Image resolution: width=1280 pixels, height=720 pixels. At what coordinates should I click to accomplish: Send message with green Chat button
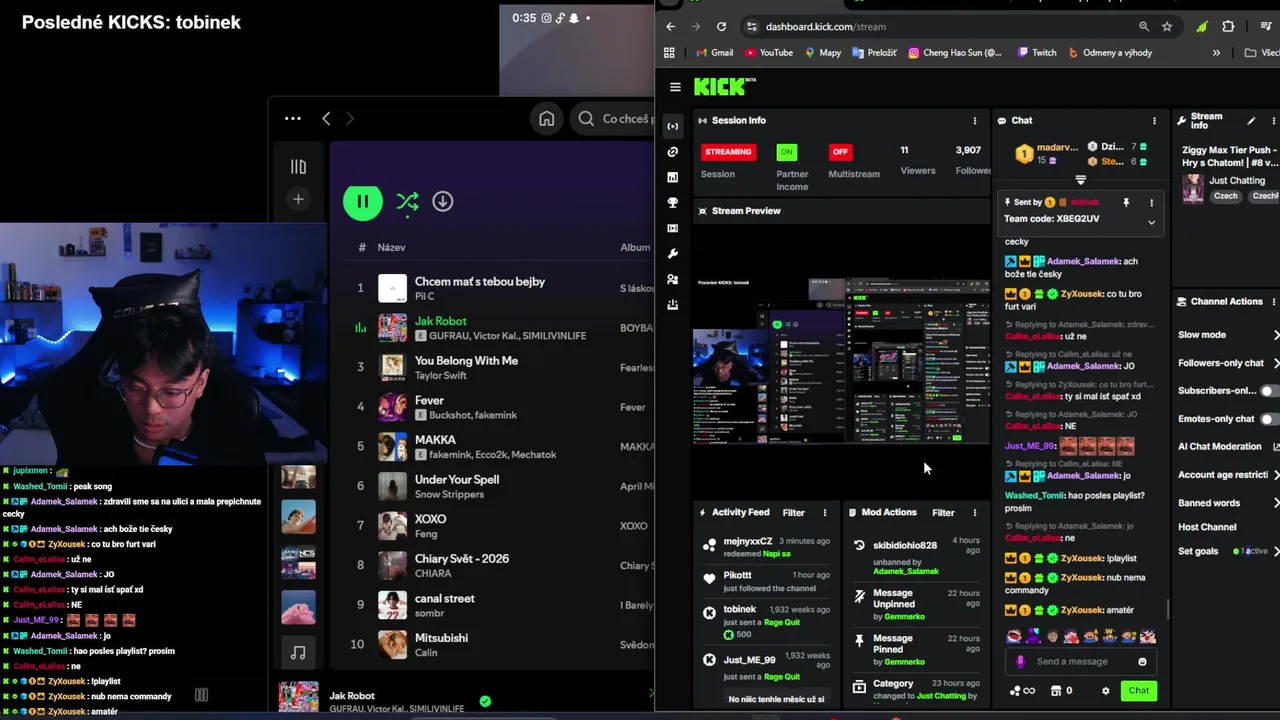click(1139, 690)
